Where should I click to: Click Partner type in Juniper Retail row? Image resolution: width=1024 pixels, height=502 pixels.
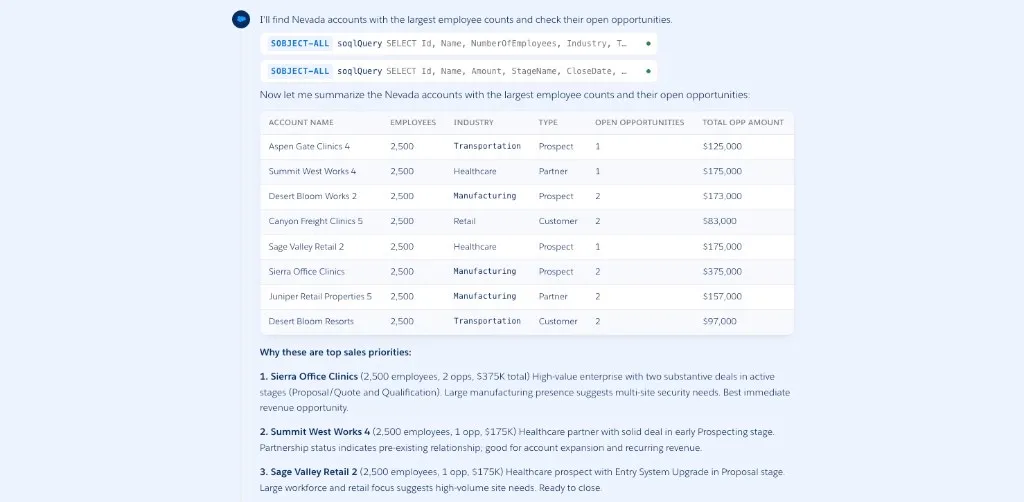coord(553,296)
